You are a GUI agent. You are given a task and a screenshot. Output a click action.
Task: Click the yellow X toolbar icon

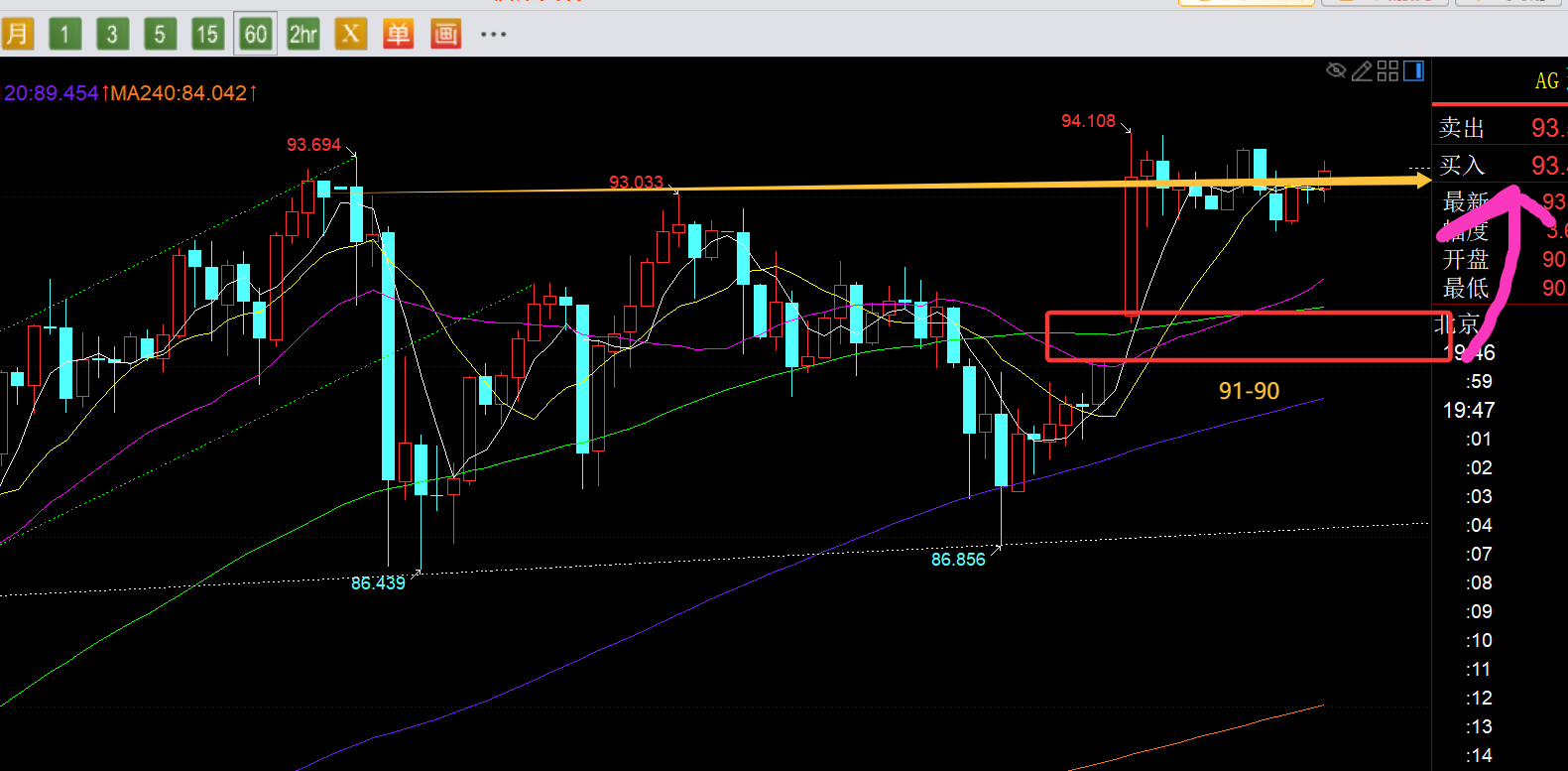(350, 35)
